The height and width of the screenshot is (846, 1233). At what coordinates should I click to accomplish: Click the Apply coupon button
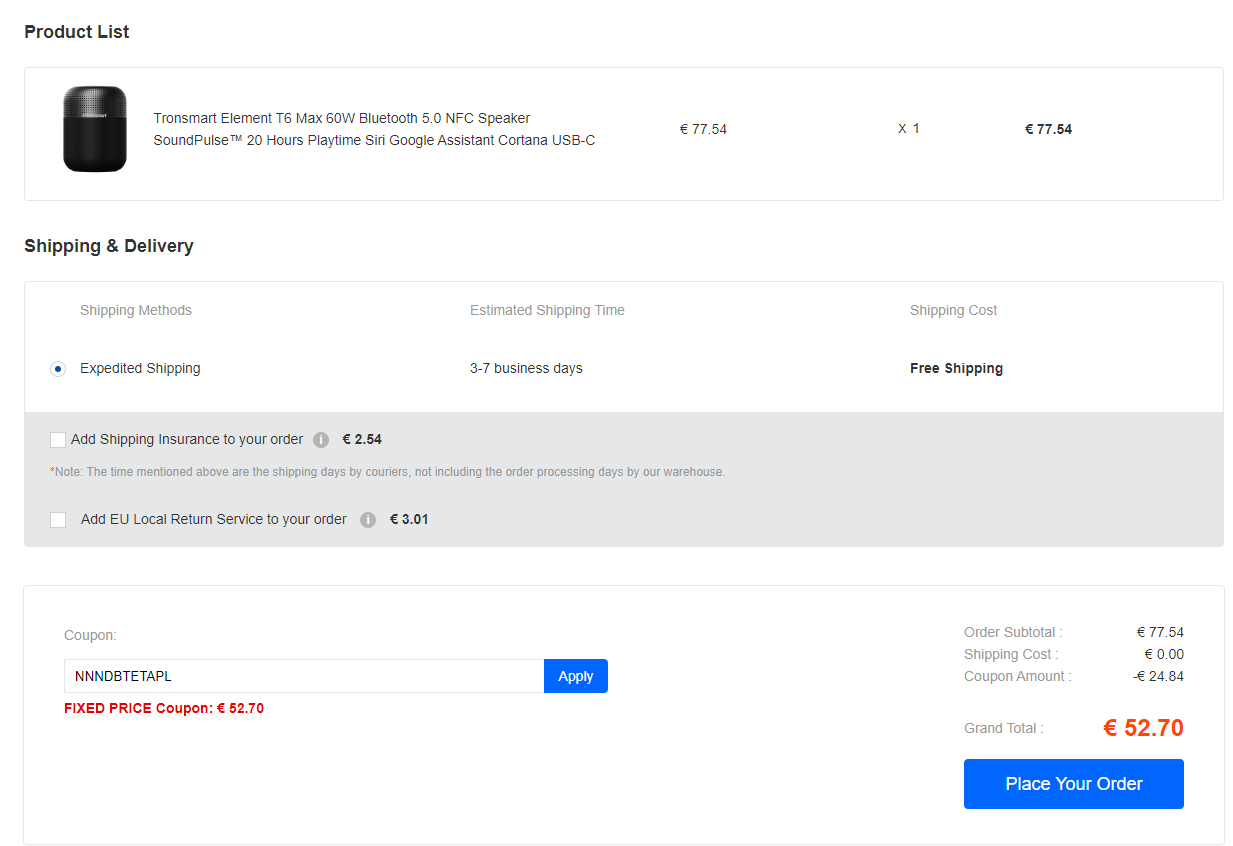[576, 676]
